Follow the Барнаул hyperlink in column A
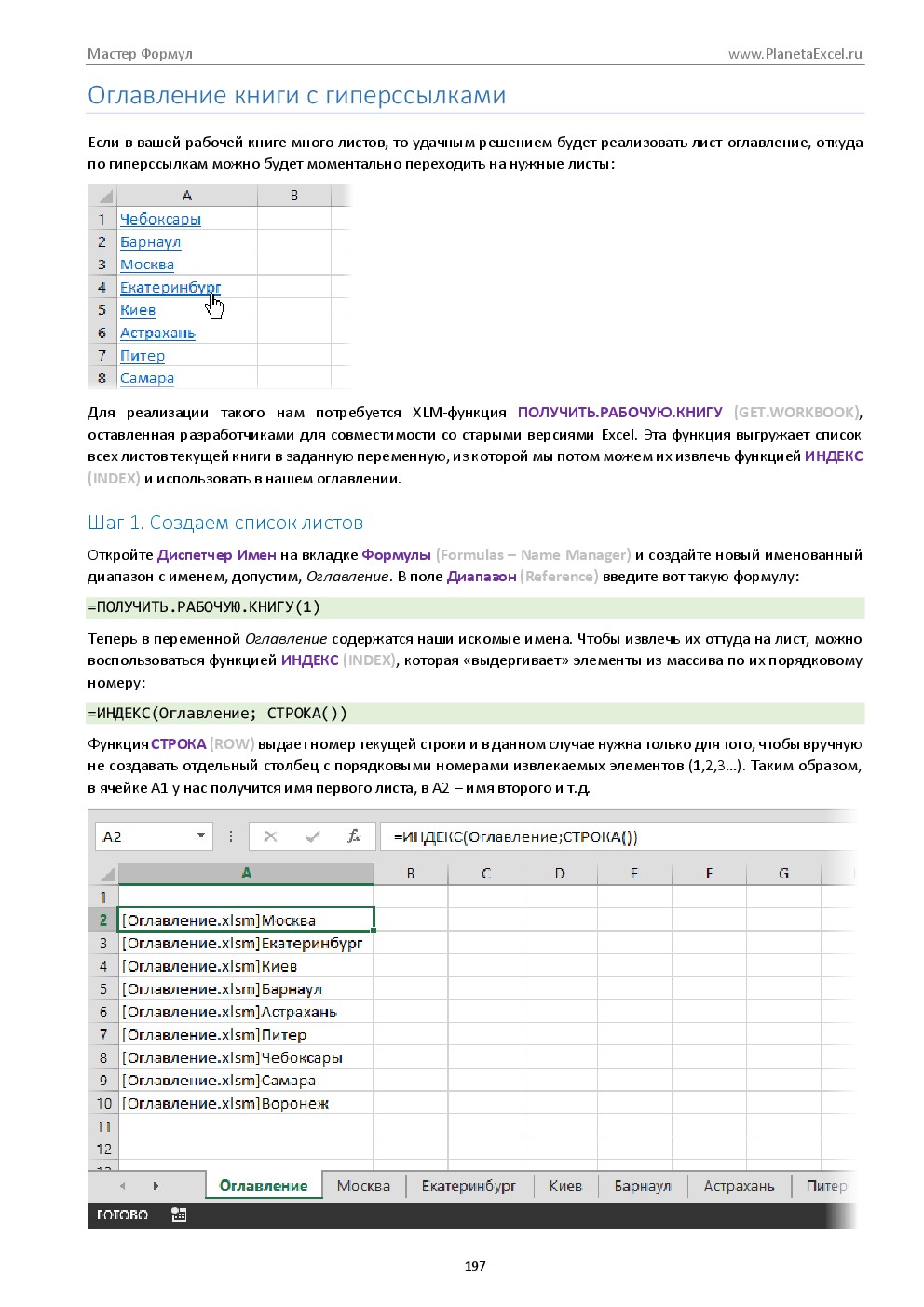 point(150,242)
